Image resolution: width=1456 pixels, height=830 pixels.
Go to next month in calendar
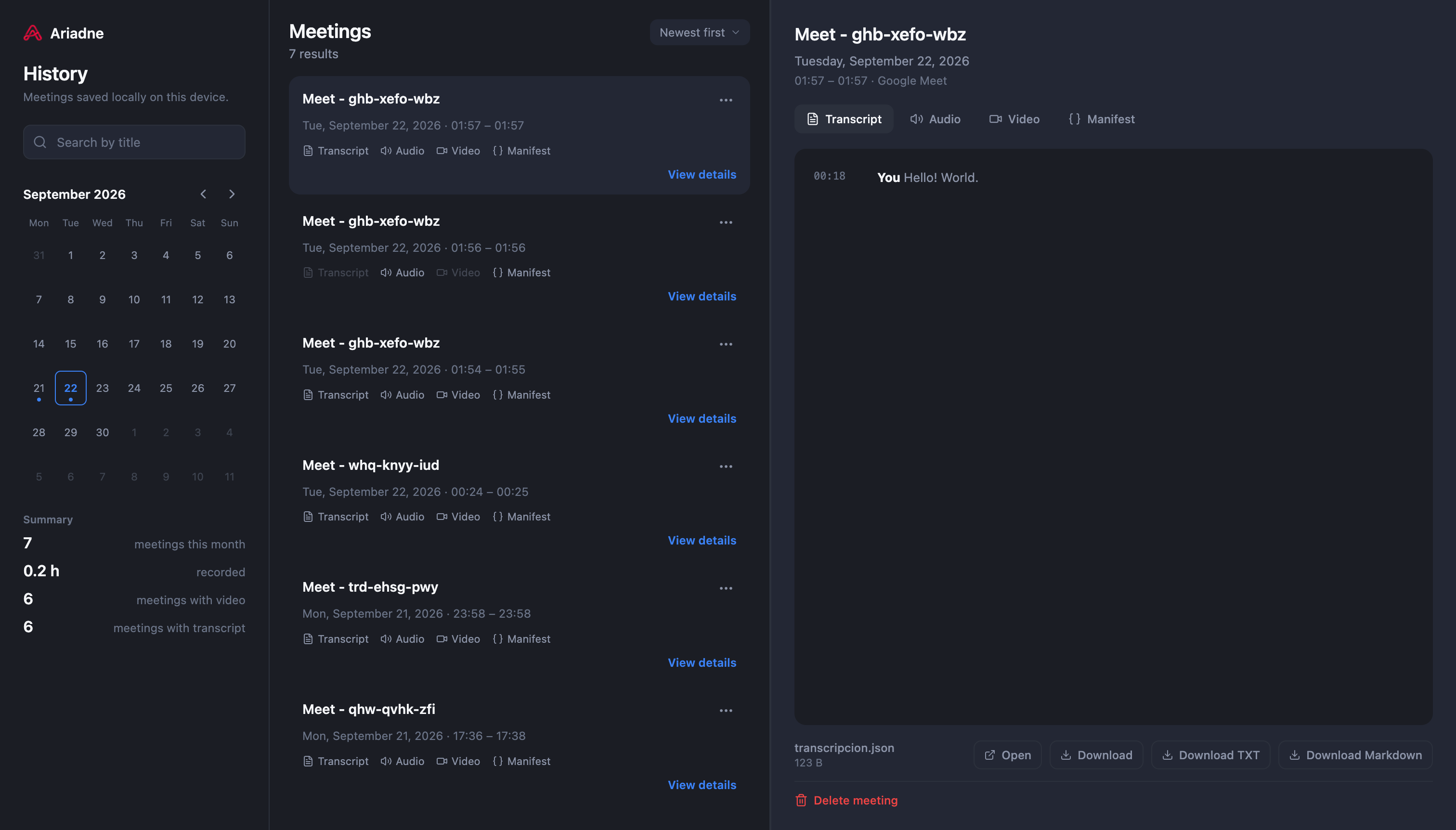pos(232,195)
